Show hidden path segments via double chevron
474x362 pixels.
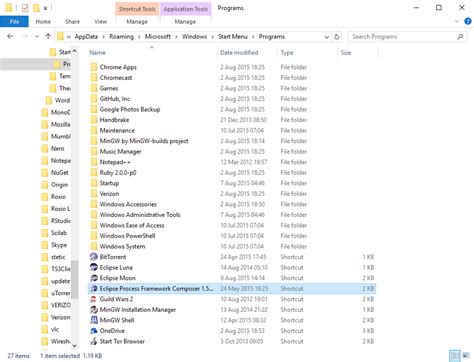tap(69, 37)
